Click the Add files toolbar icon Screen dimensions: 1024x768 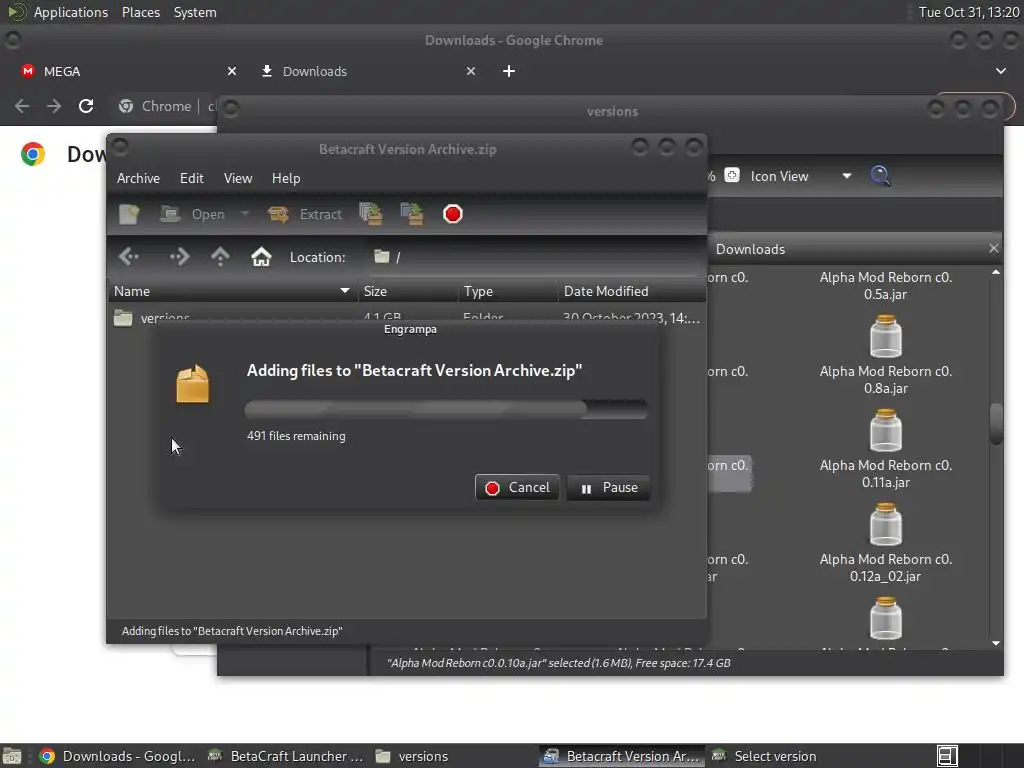tap(371, 214)
